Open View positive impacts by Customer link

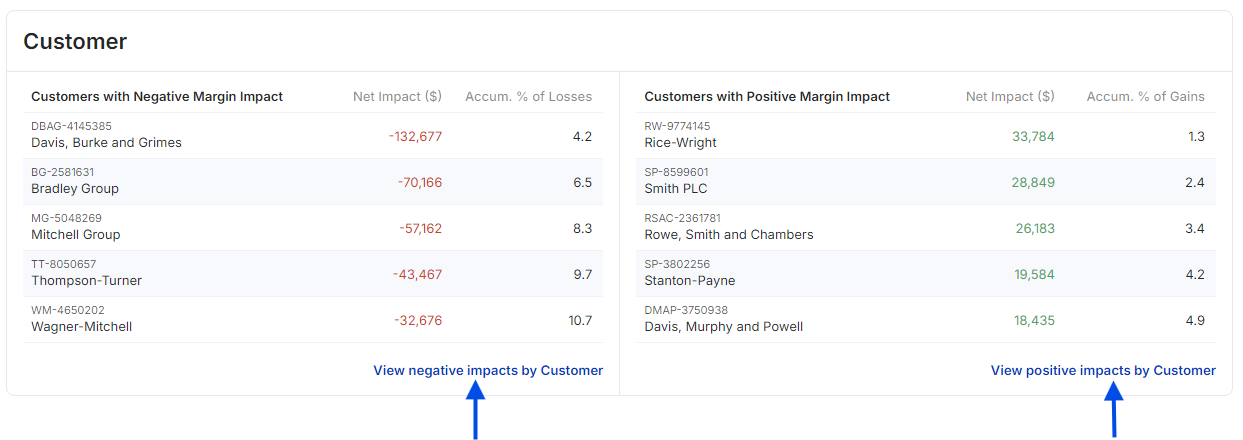tap(1103, 370)
